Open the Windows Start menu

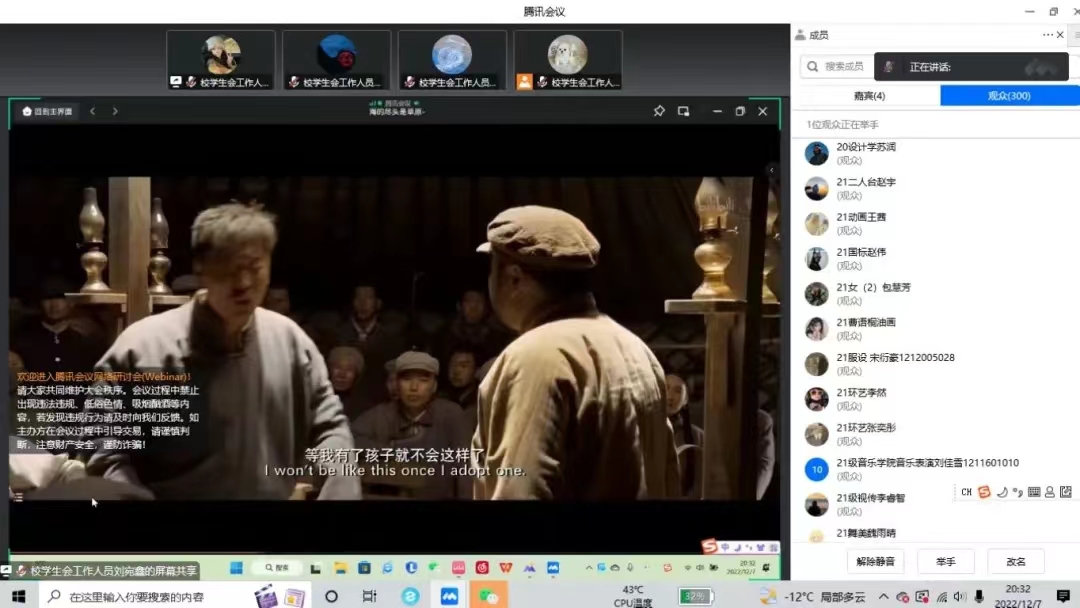coord(19,596)
